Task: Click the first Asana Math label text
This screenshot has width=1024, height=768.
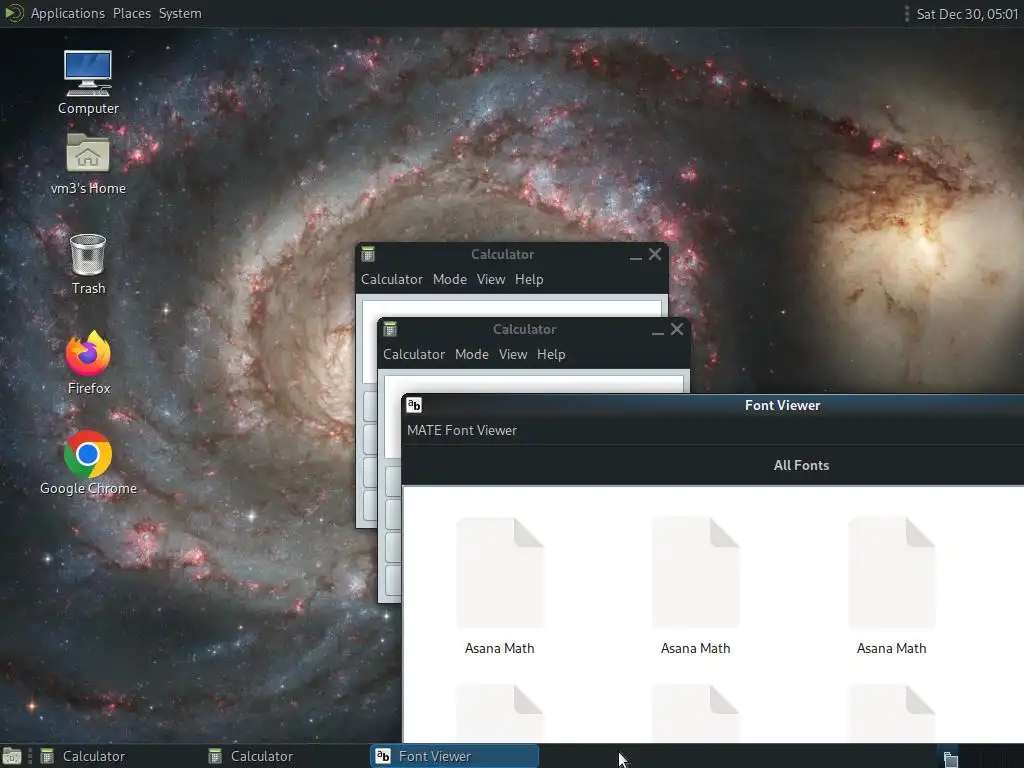Action: click(x=500, y=648)
